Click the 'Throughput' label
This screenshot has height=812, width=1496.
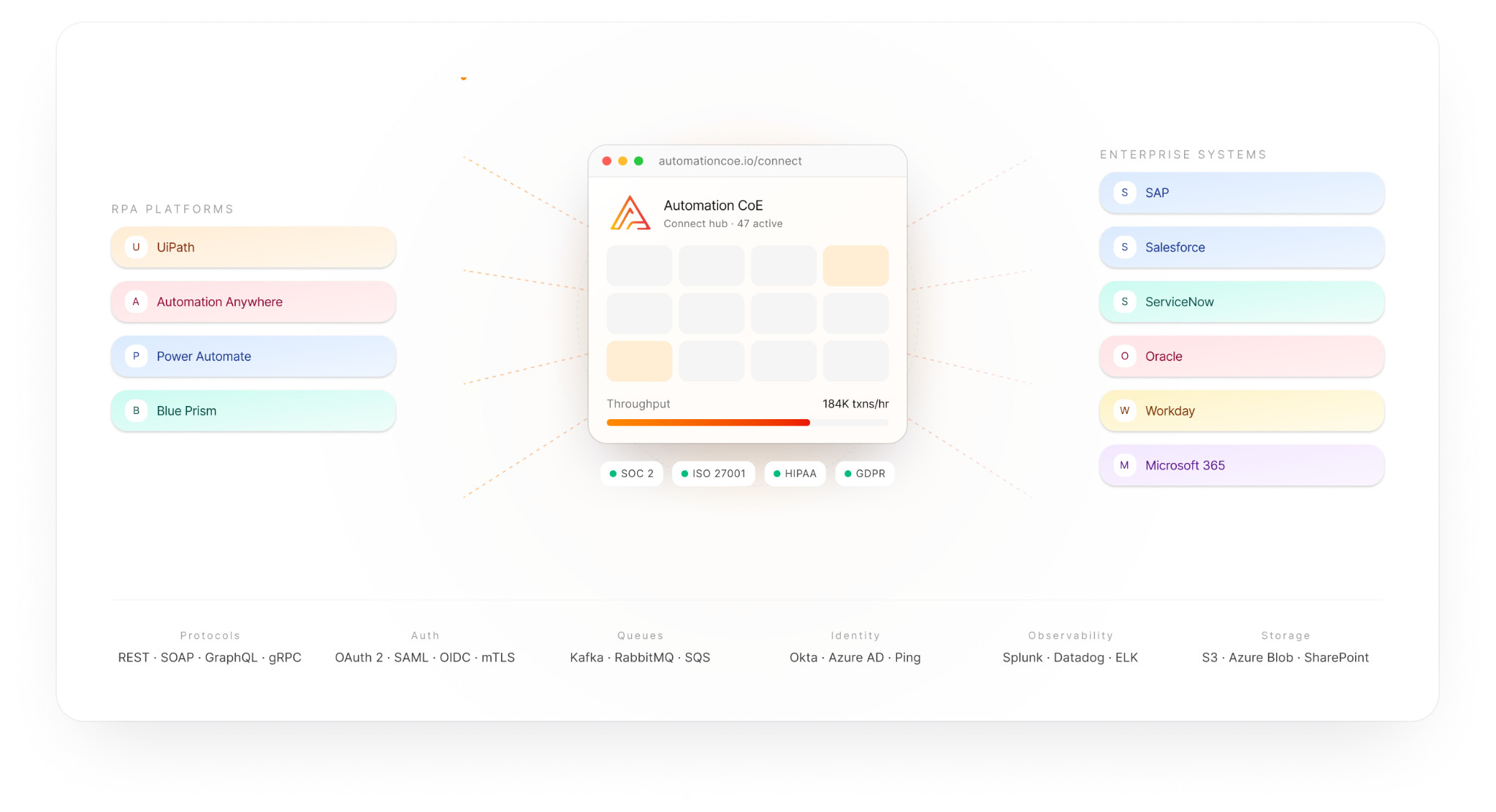[x=638, y=404]
